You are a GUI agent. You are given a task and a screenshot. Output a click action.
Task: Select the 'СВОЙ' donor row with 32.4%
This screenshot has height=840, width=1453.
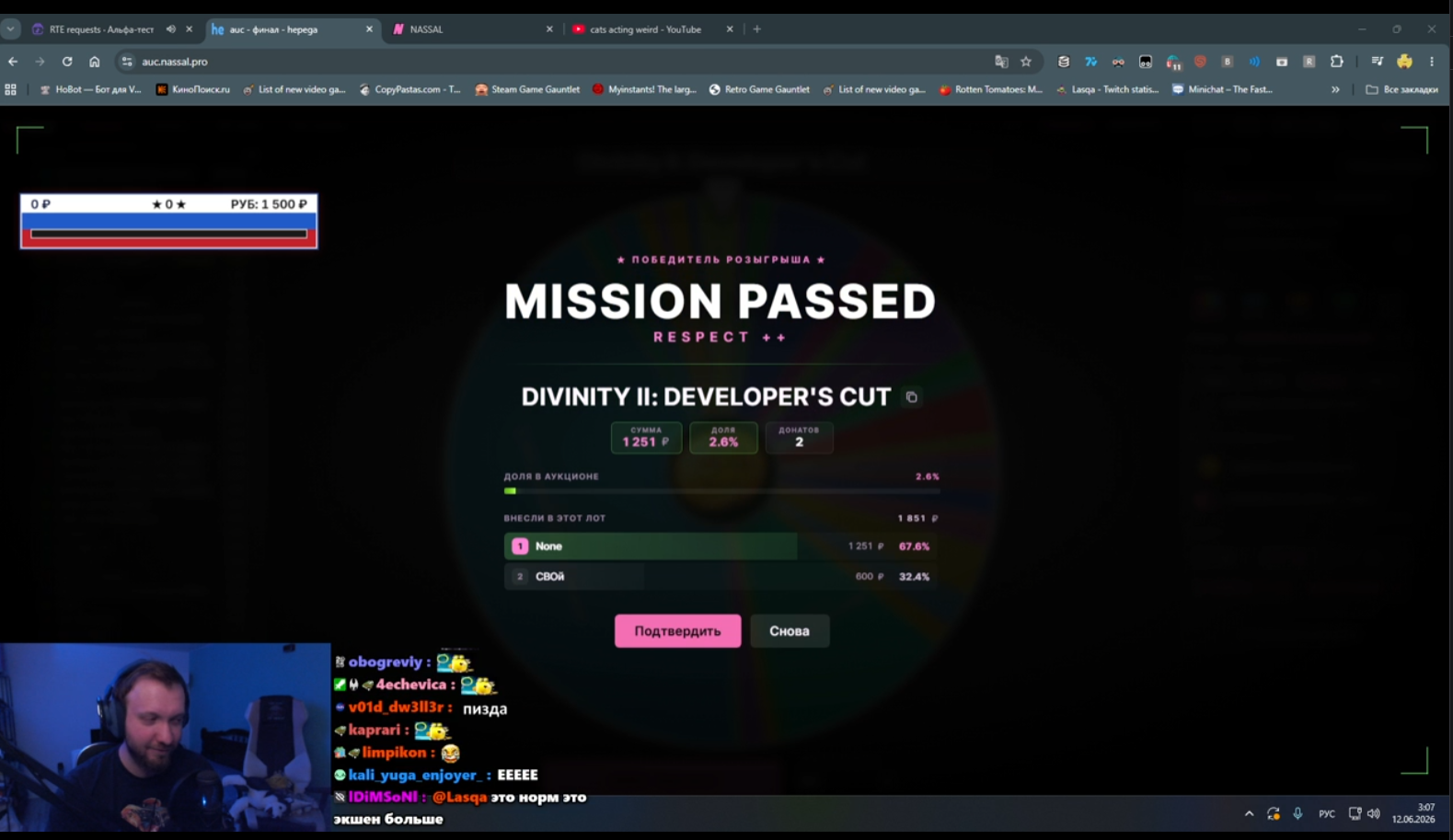tap(721, 577)
